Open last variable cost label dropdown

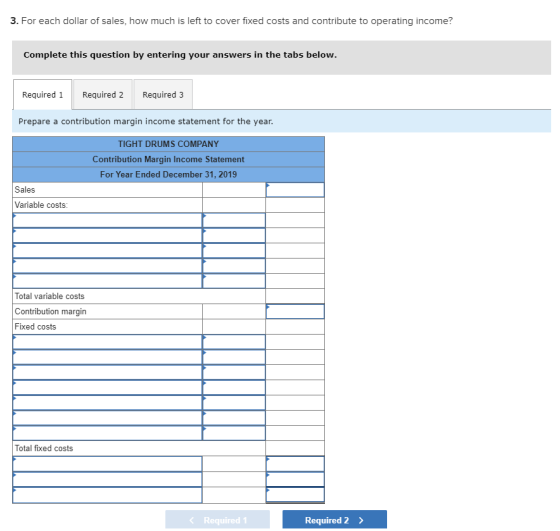pyautogui.click(x=107, y=281)
